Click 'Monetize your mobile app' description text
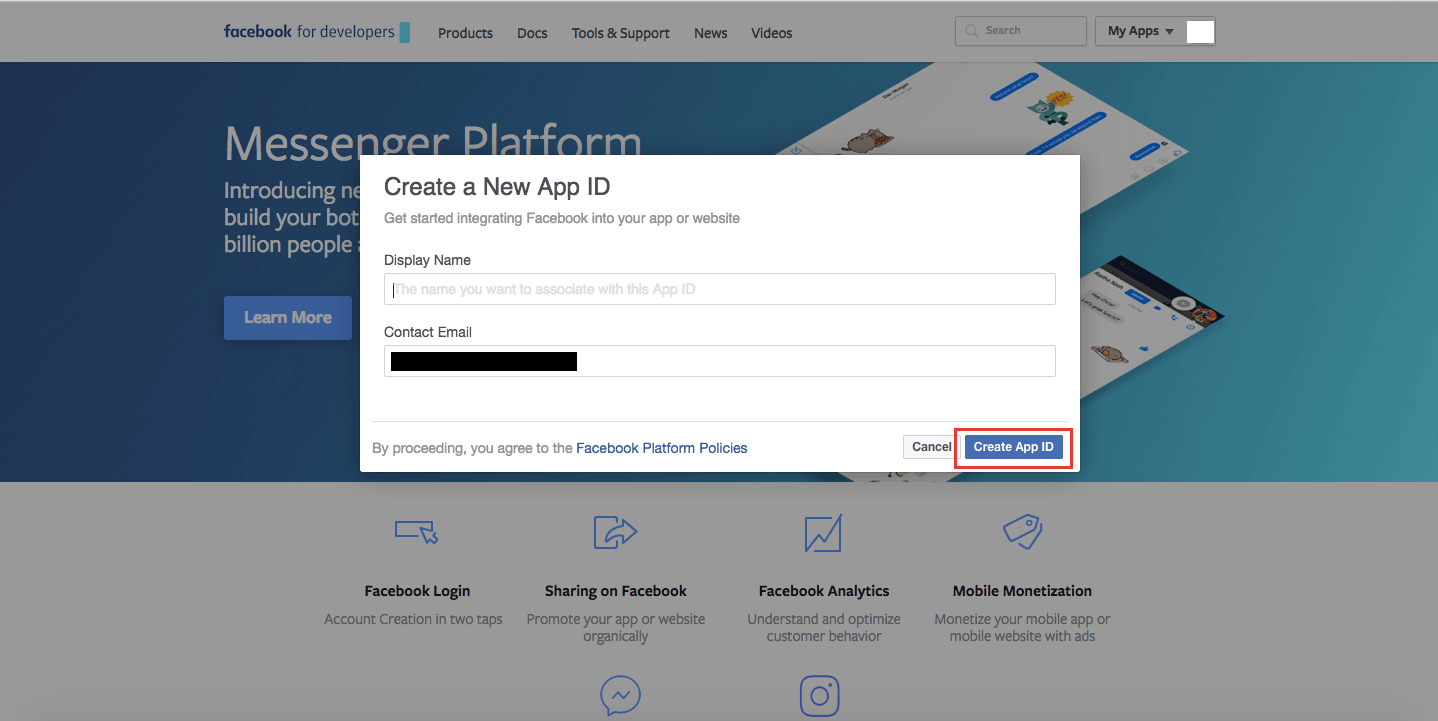Viewport: 1438px width, 721px height. [1022, 627]
